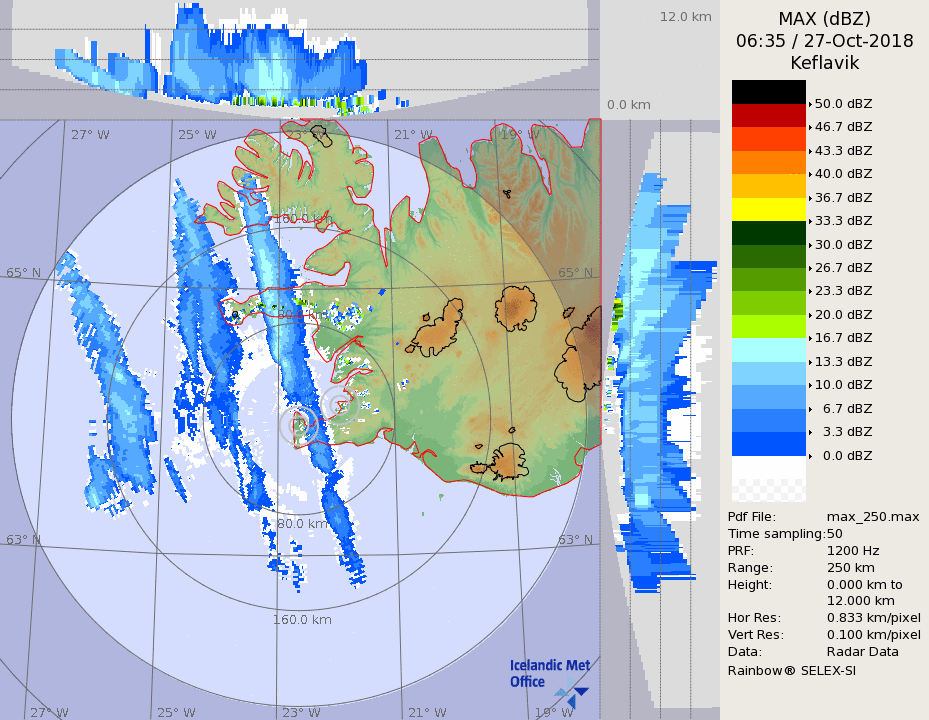Choose the dark green 30.0 dBZ swatch
This screenshot has height=720, width=929.
pos(768,232)
